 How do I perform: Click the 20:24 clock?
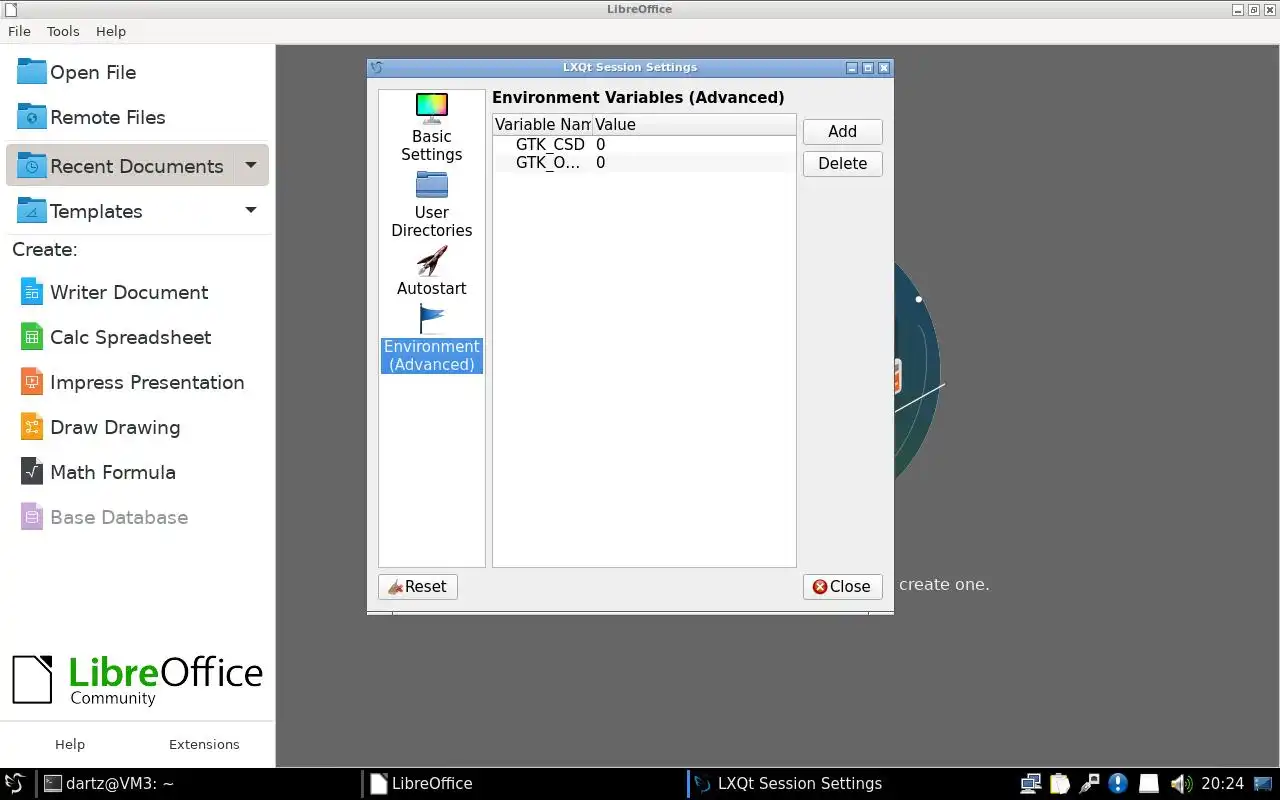1222,783
